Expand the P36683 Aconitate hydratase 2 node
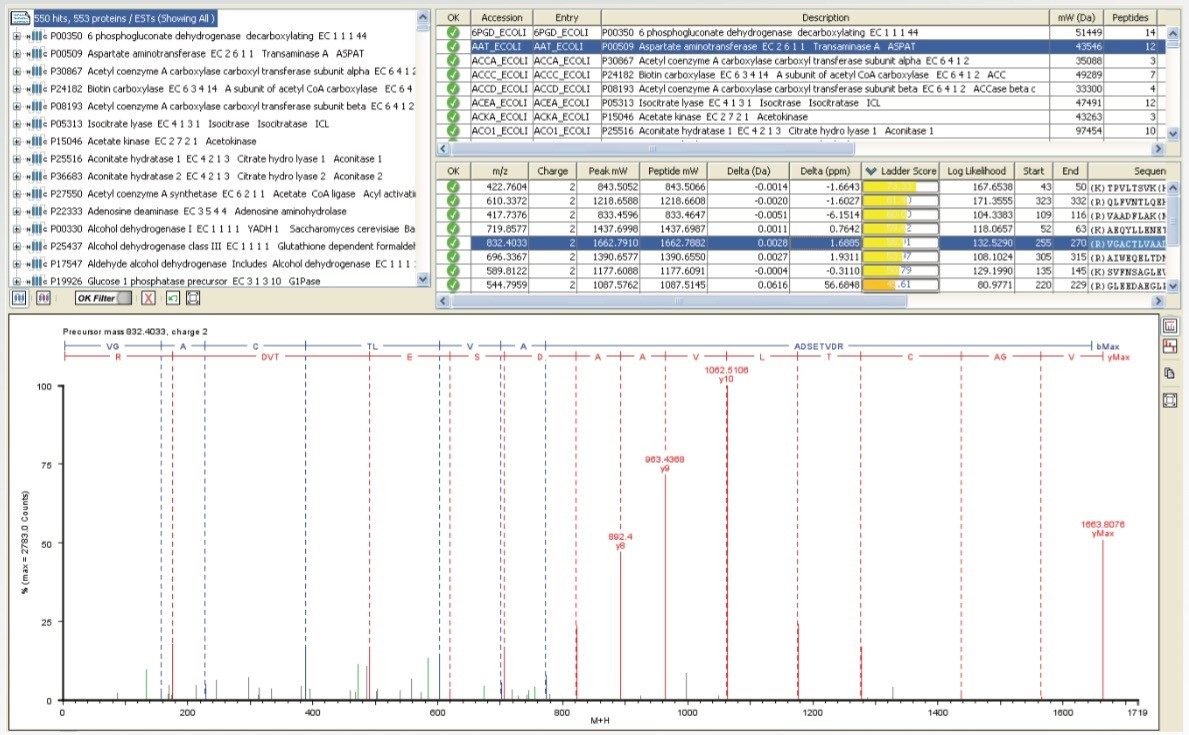 tap(17, 176)
